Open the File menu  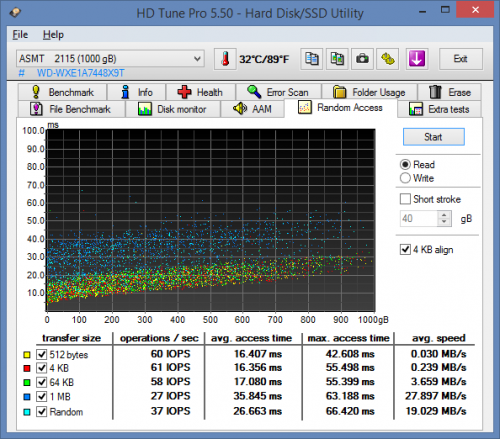[x=20, y=35]
